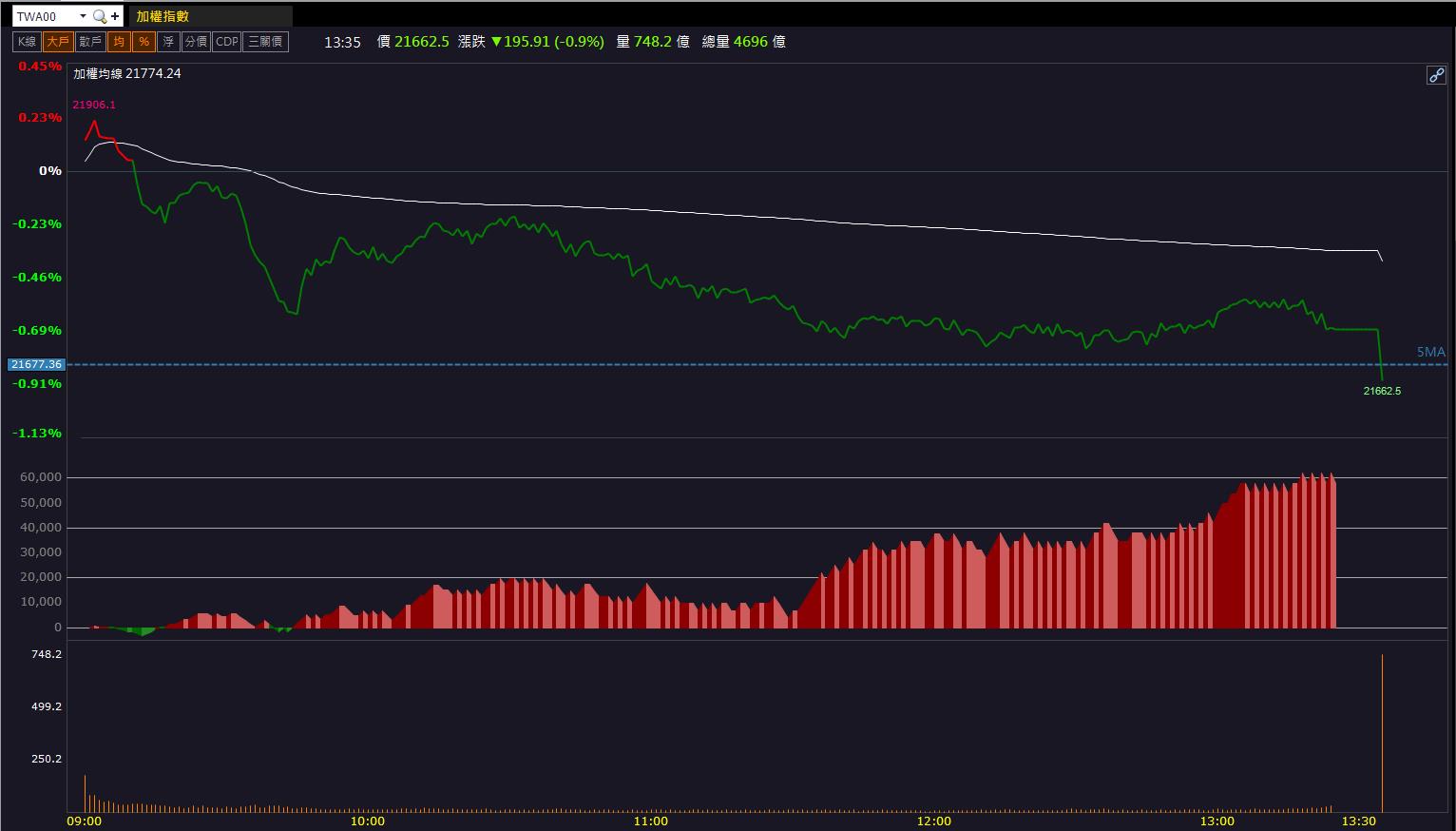
Task: Switch to K線 chart mode
Action: pos(26,42)
